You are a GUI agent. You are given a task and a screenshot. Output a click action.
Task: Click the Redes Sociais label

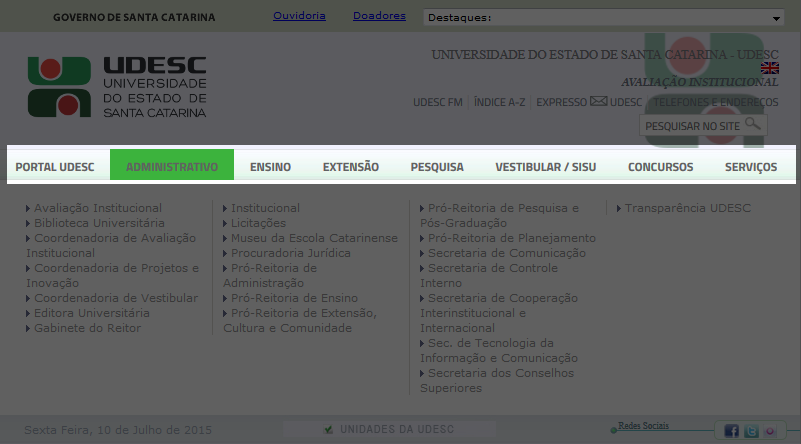click(x=643, y=426)
